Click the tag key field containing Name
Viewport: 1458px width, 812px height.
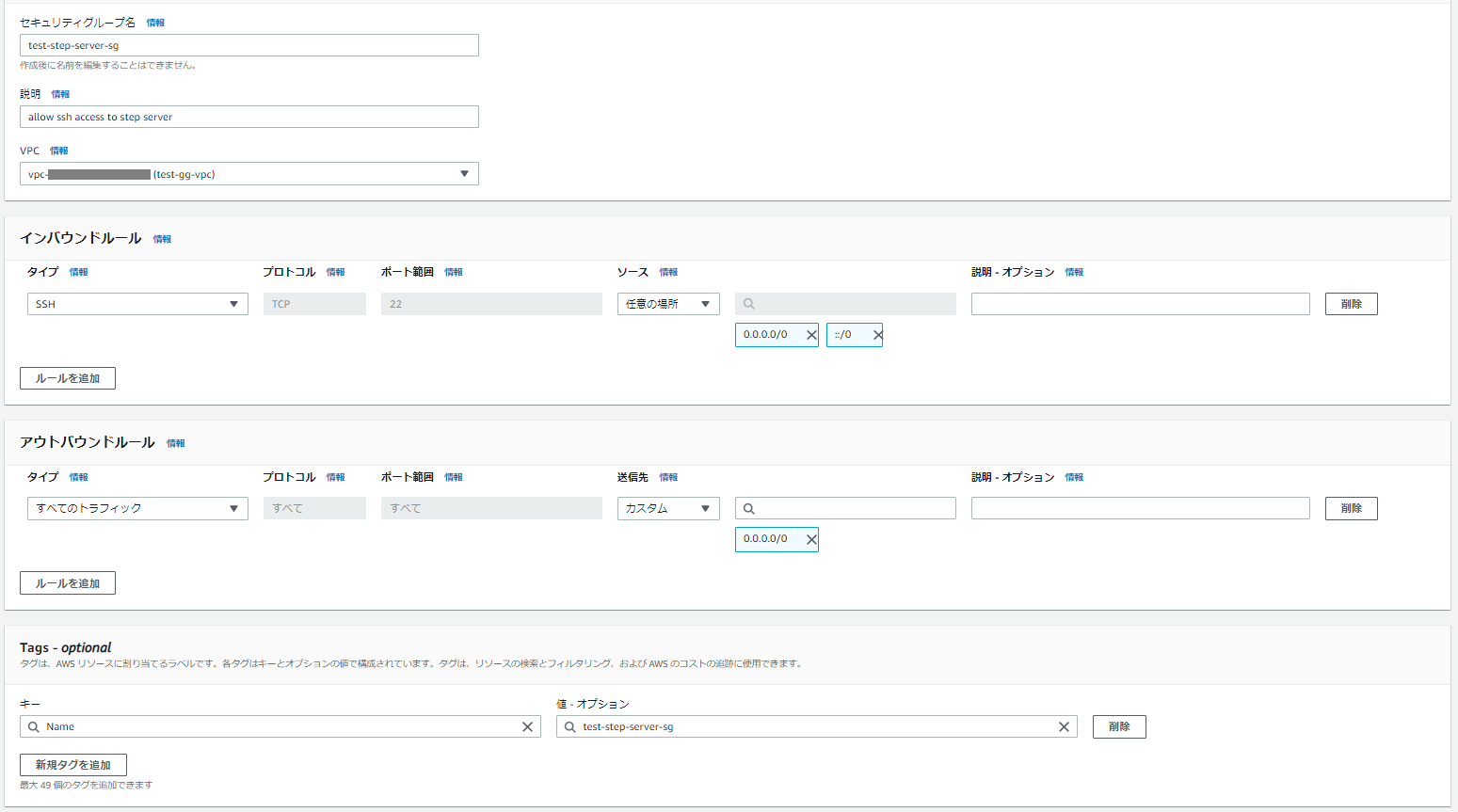(x=280, y=726)
